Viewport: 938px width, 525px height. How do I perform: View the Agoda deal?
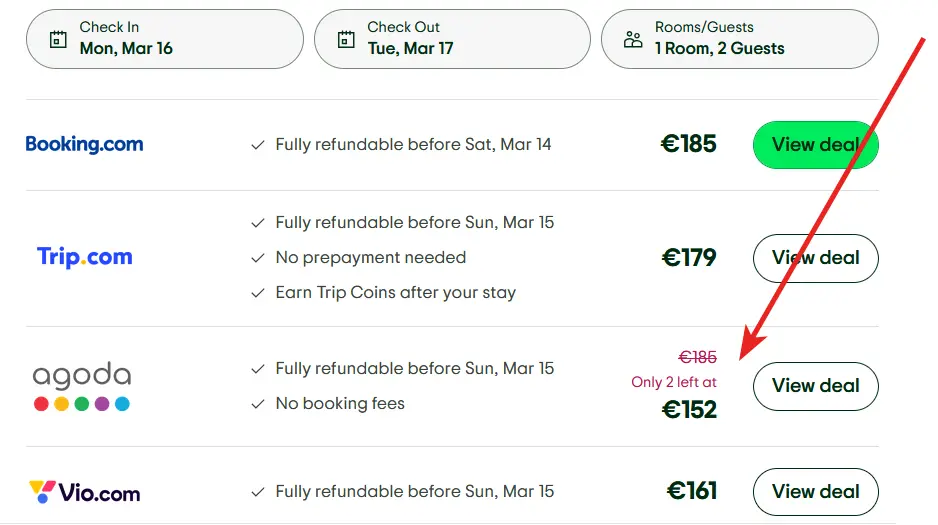tap(815, 386)
